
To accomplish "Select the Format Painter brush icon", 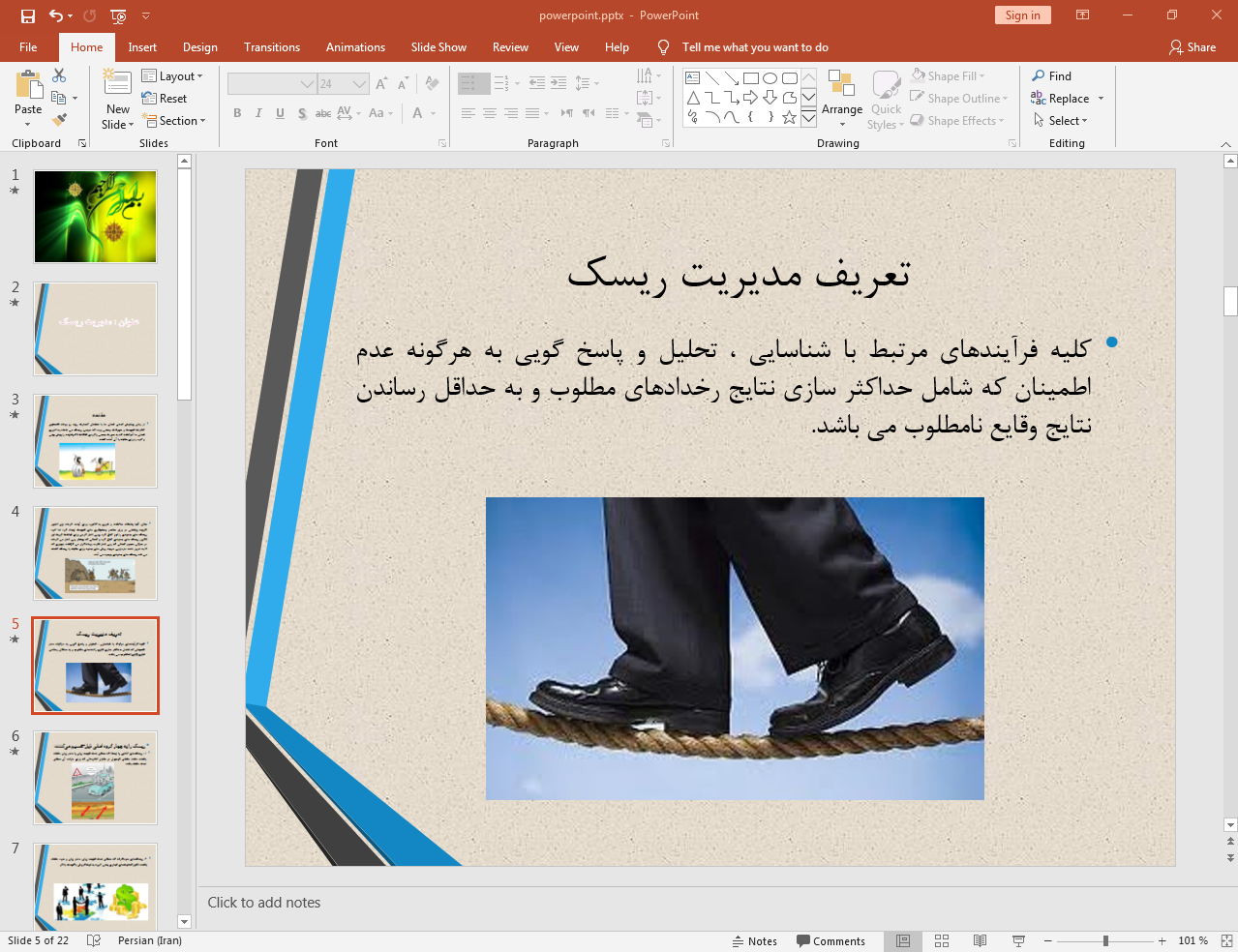I will pos(59,120).
